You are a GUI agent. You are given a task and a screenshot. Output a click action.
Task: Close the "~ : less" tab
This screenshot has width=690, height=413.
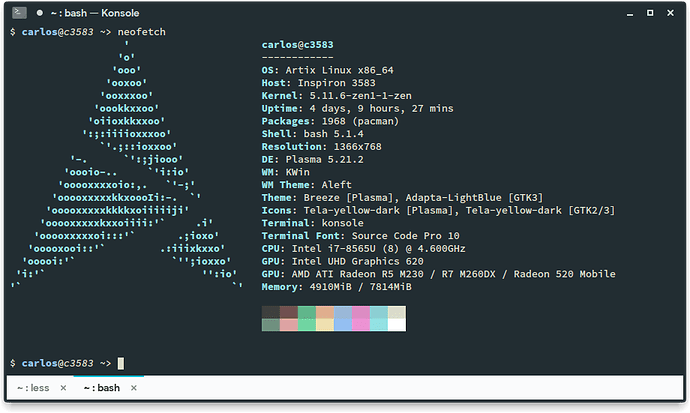(x=63, y=388)
